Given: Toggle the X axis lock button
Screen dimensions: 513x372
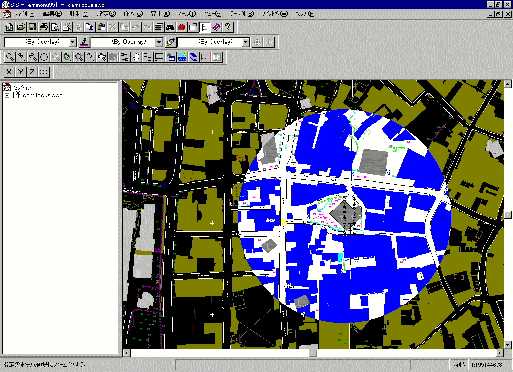Looking at the screenshot, I should (x=9, y=71).
